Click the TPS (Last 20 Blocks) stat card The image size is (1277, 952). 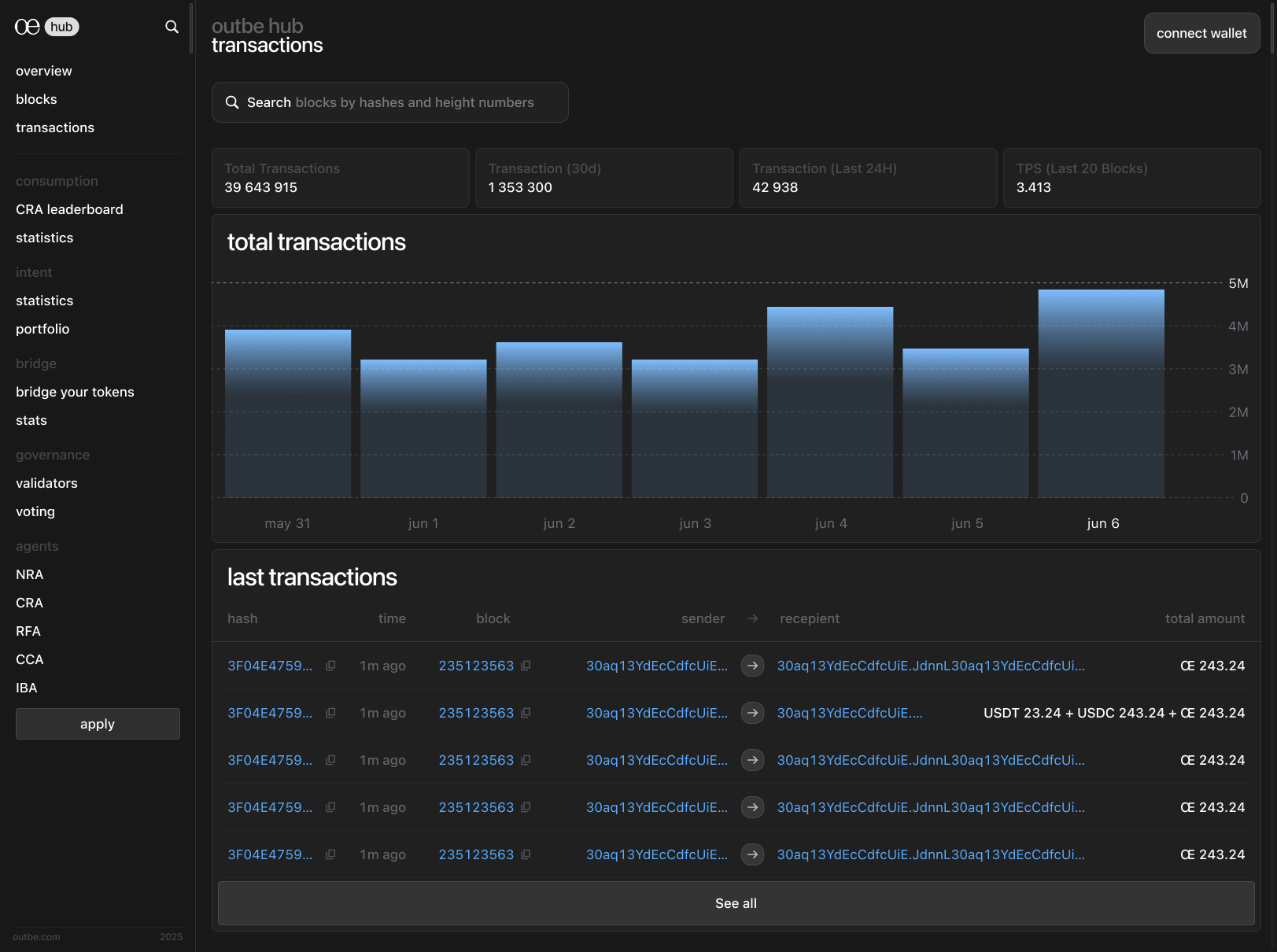[1132, 178]
